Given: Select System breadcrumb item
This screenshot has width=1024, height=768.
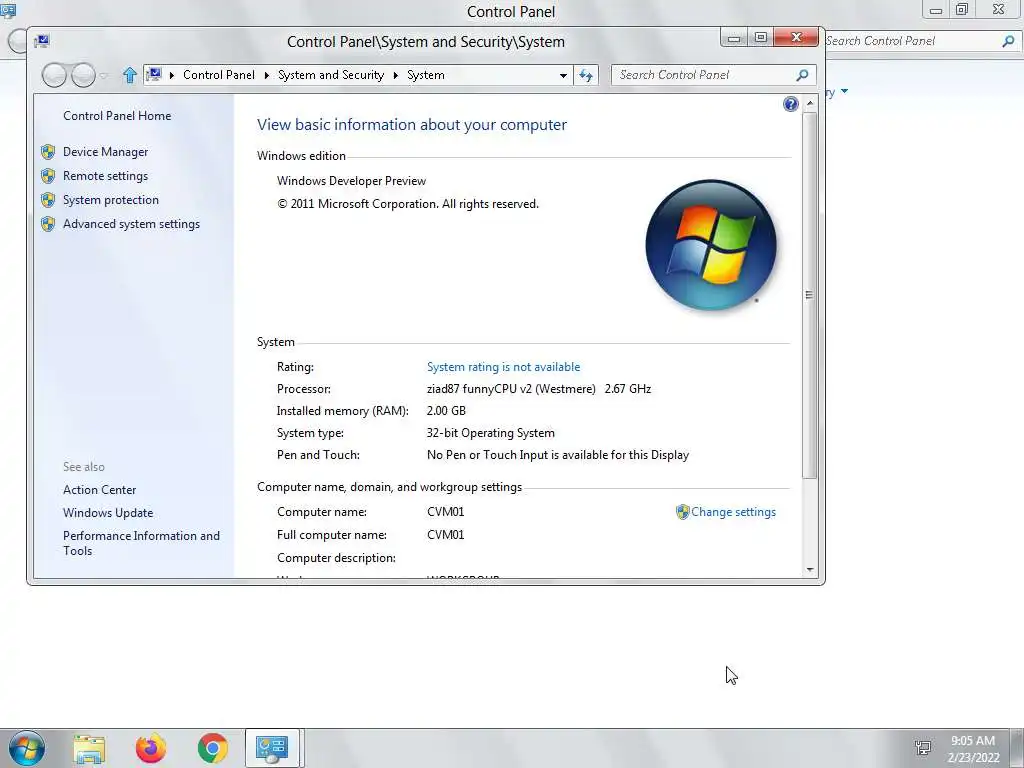Looking at the screenshot, I should click(426, 74).
